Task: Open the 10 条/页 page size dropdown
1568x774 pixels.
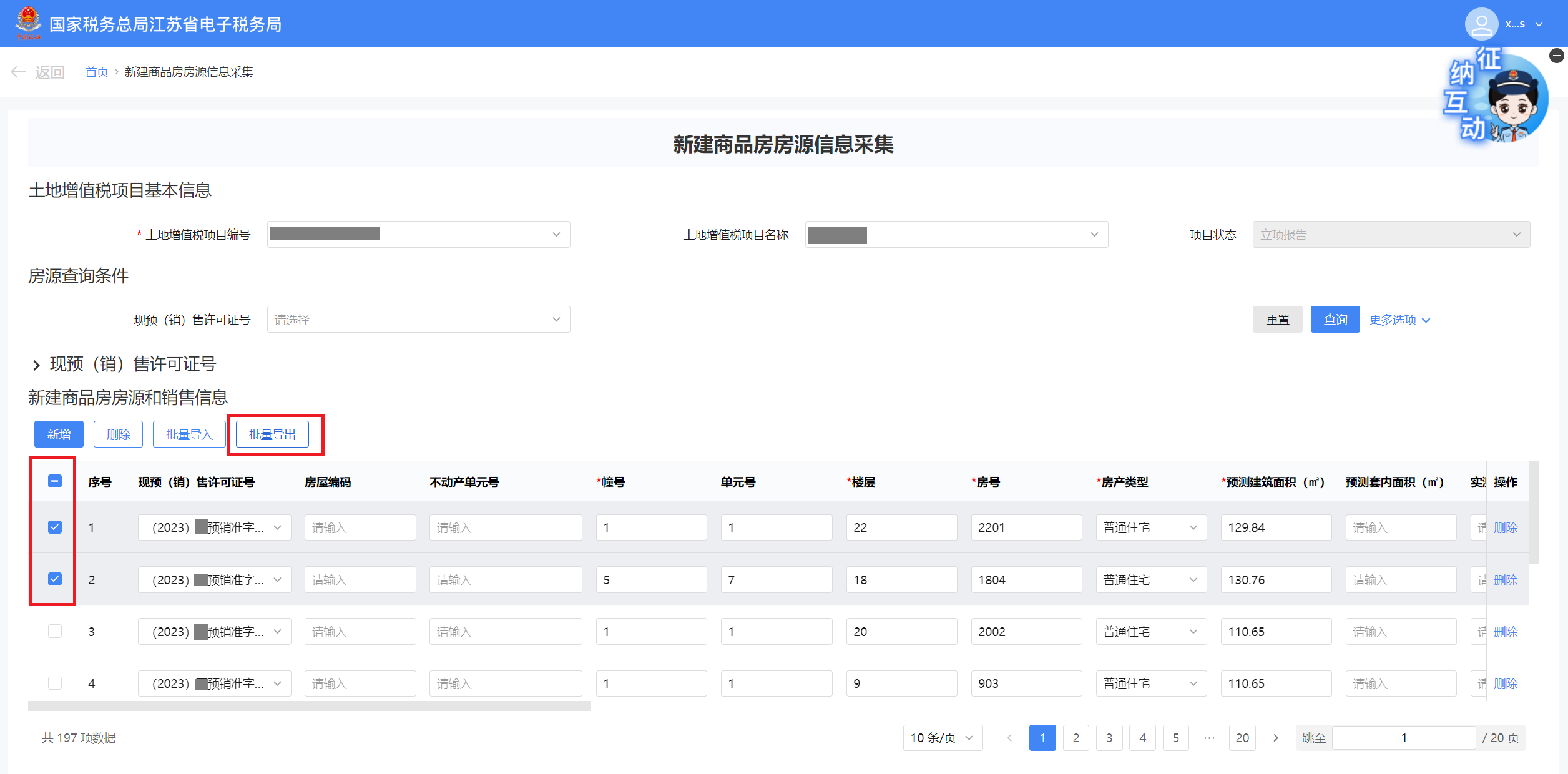Action: point(942,738)
